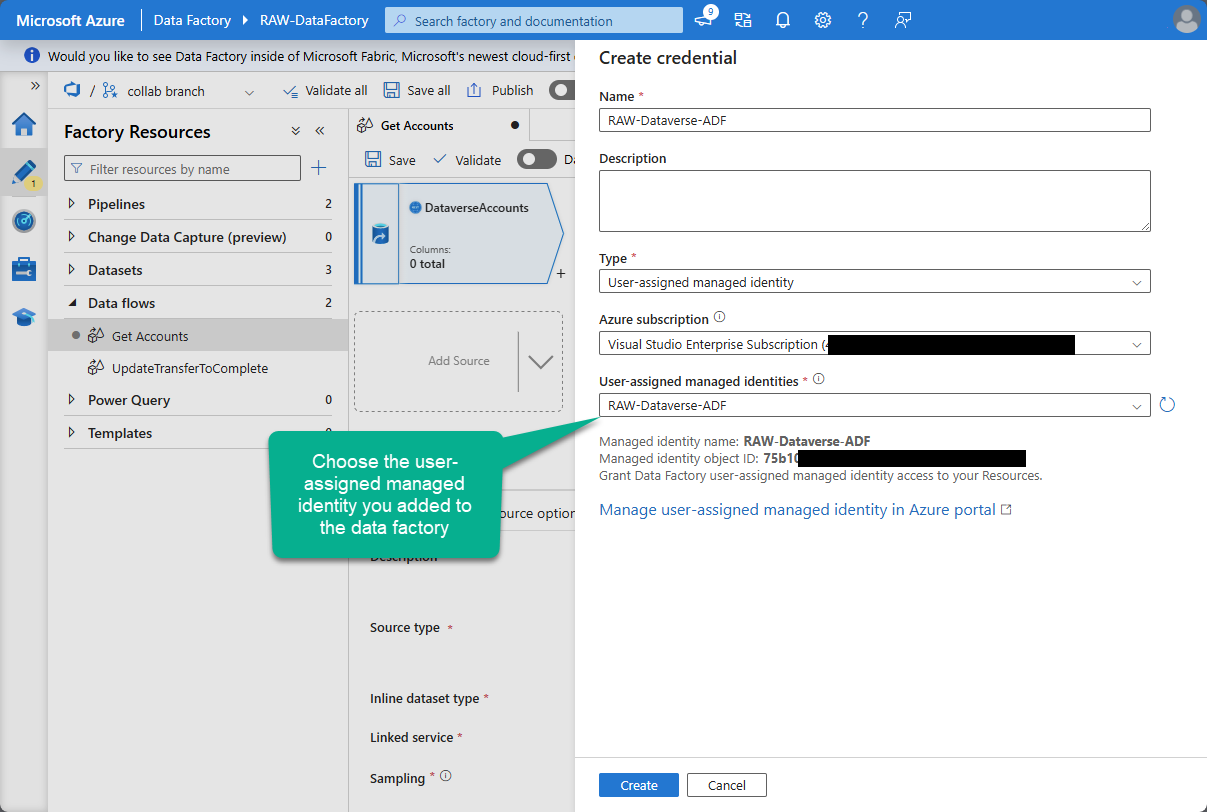Click Save all
Image resolution: width=1207 pixels, height=812 pixels.
(x=417, y=90)
